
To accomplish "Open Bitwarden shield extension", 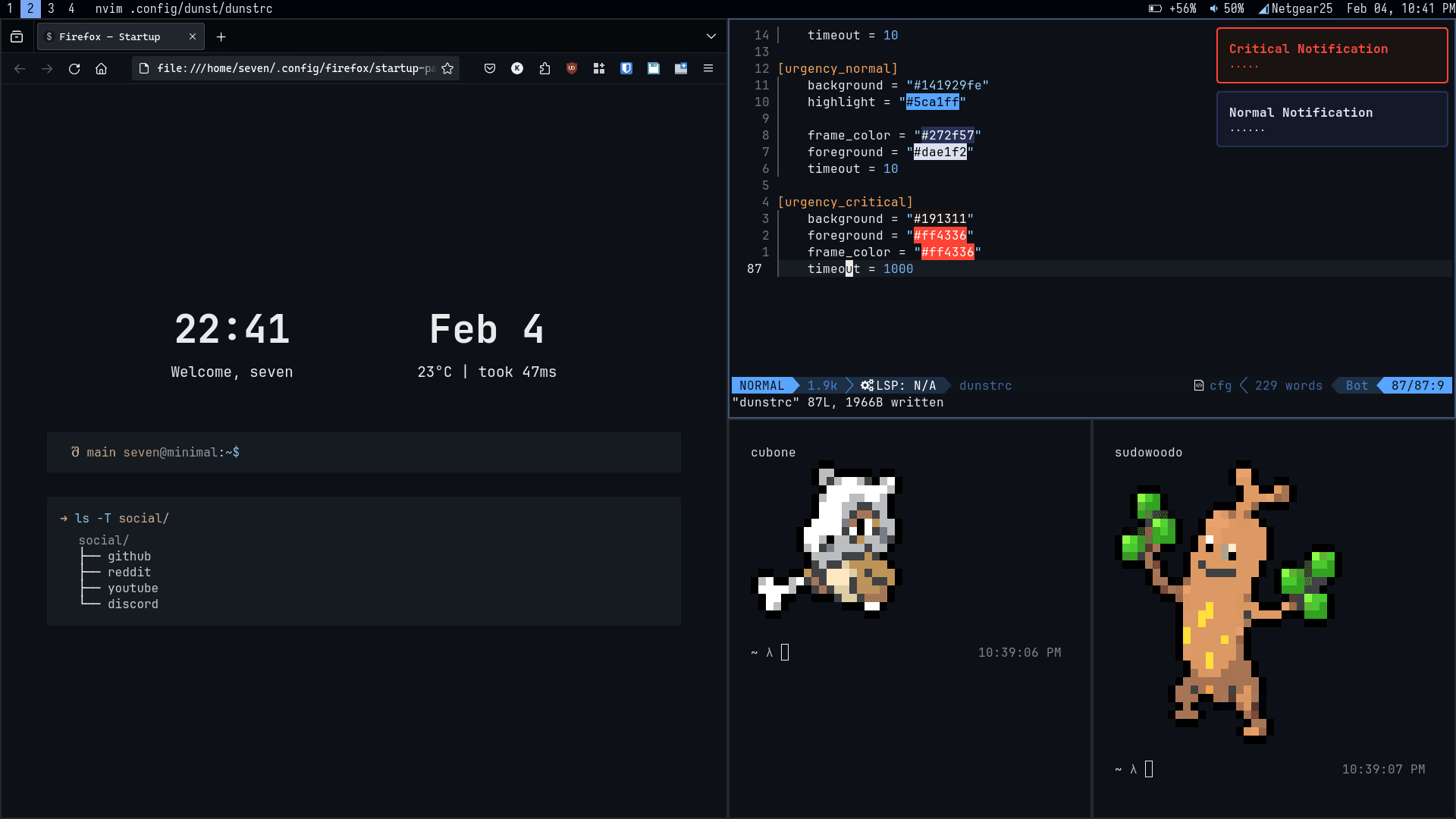I will pyautogui.click(x=626, y=68).
